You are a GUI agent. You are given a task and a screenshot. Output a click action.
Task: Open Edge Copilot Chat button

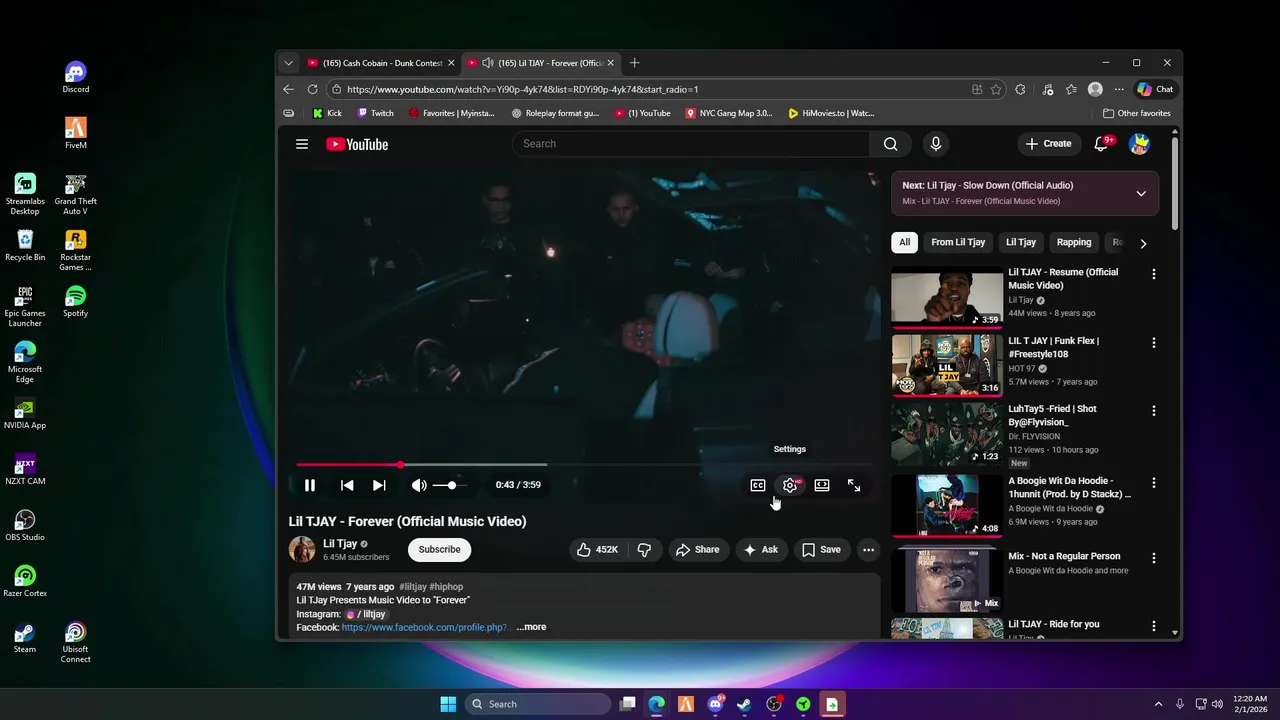coord(1155,89)
